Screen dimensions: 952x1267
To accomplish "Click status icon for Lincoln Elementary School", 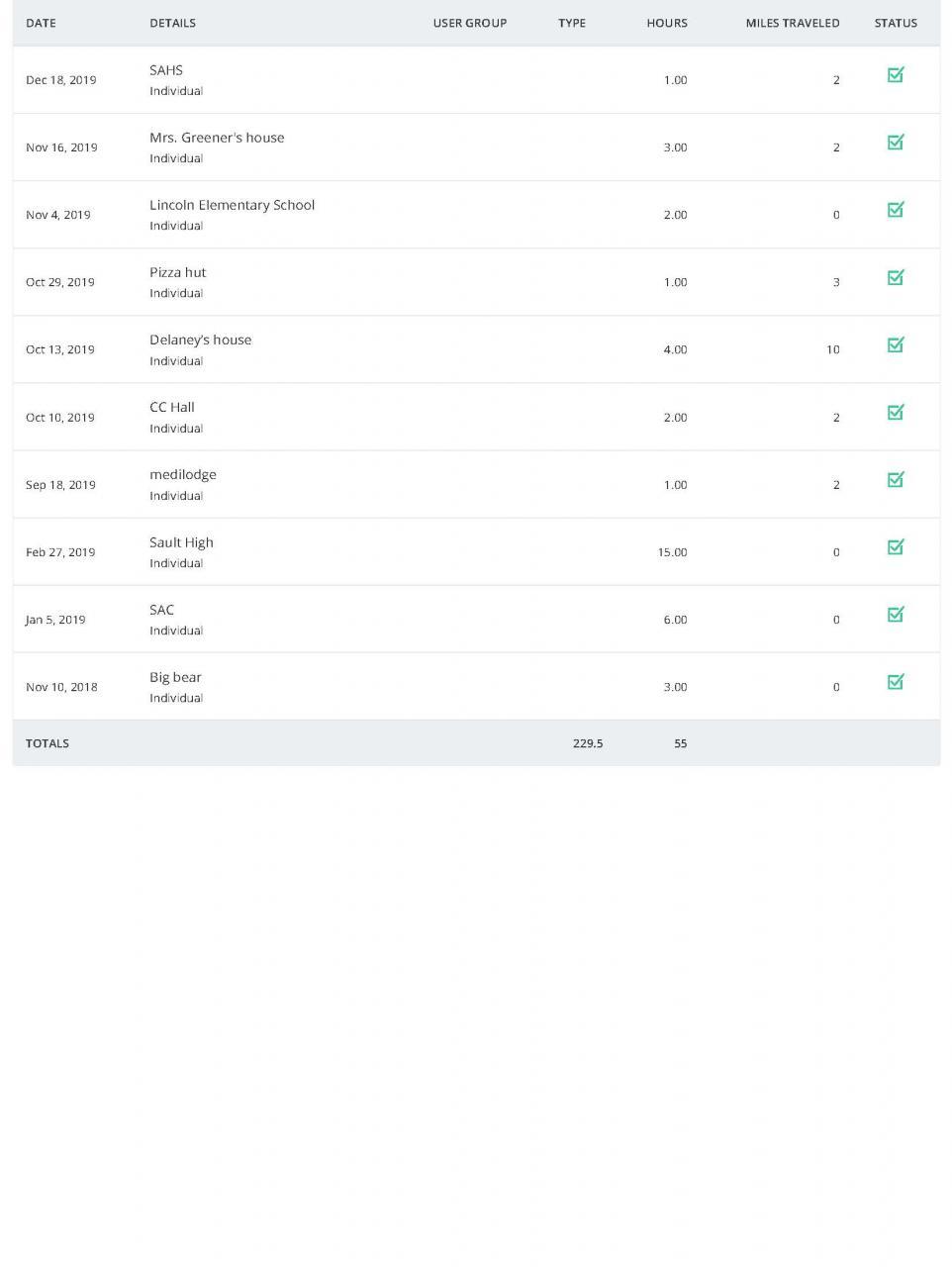I will pos(896,210).
